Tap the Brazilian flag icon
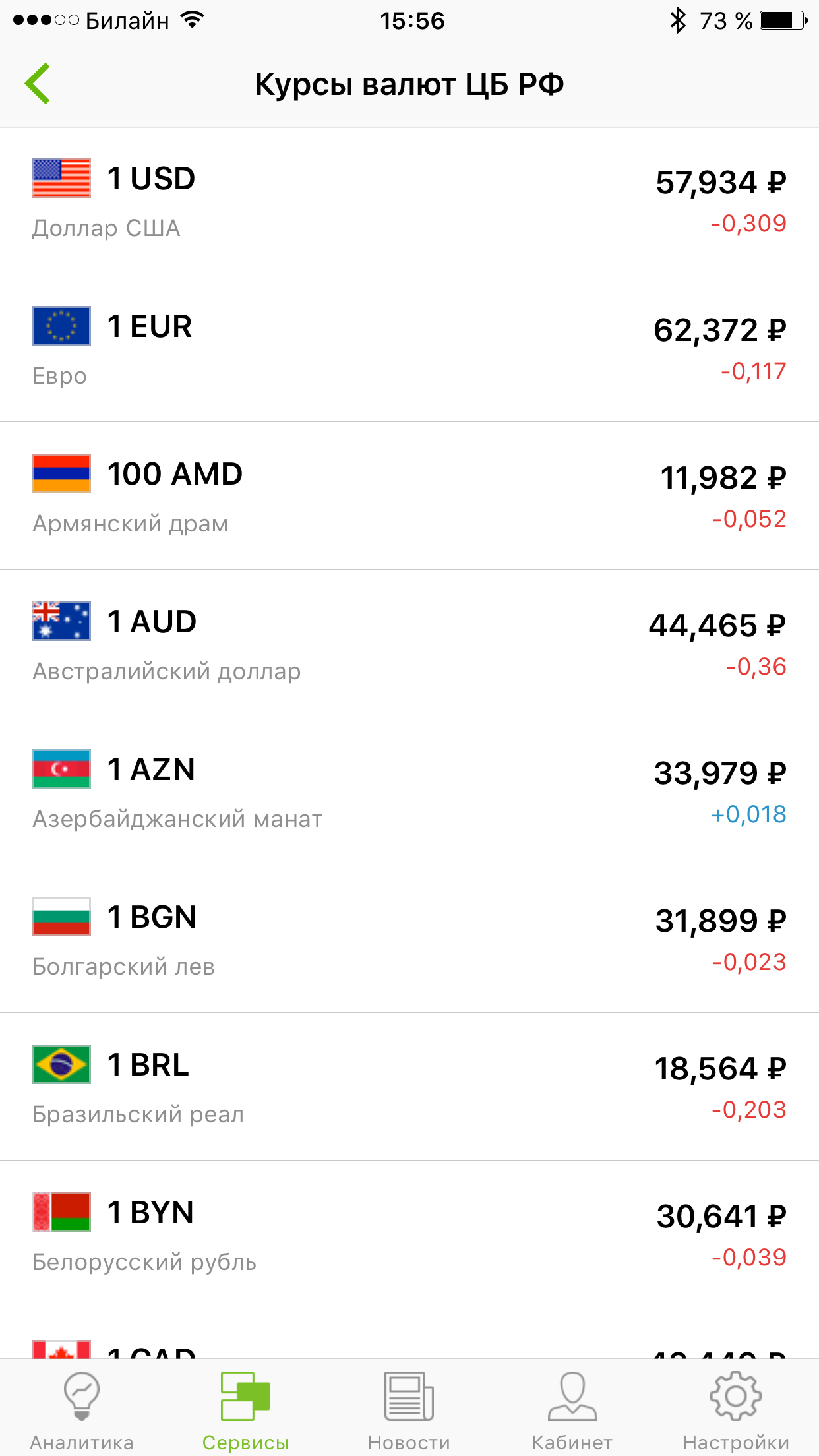Image resolution: width=819 pixels, height=1456 pixels. (x=61, y=1064)
